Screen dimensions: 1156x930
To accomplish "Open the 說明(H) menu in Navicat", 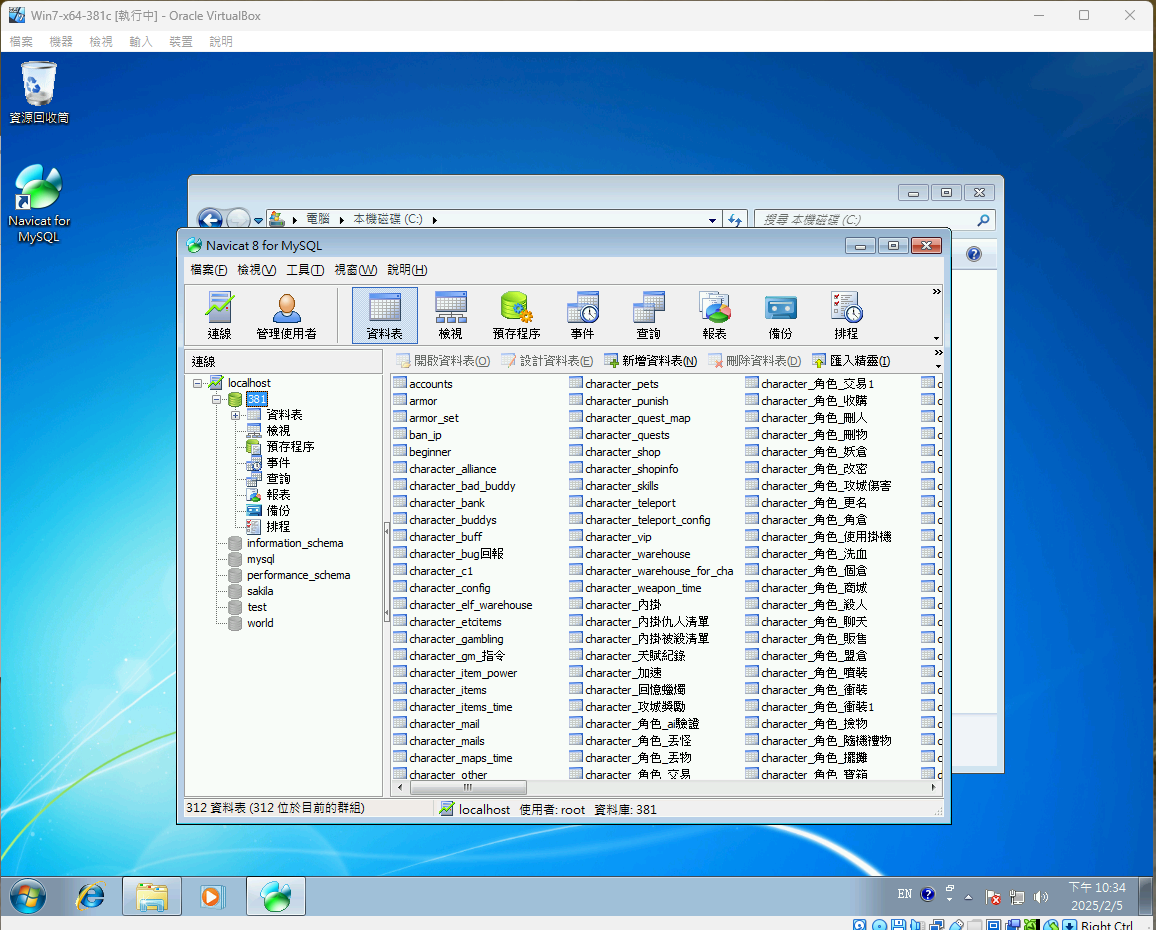I will pos(407,270).
